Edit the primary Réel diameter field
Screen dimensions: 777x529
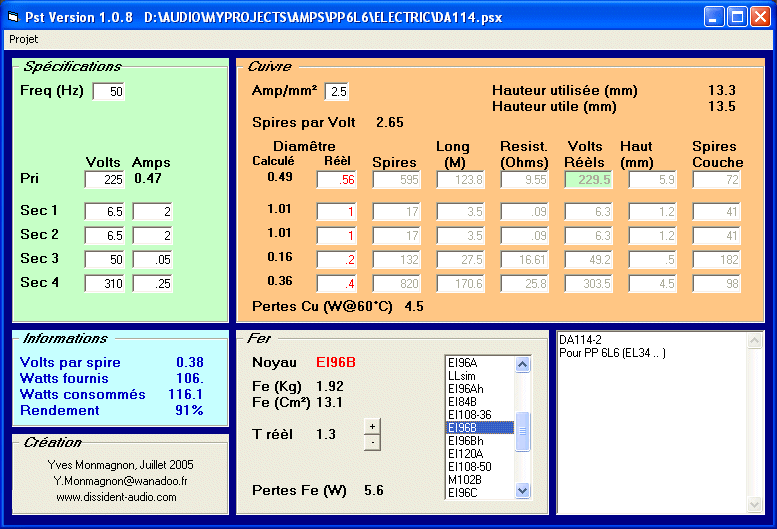336,180
